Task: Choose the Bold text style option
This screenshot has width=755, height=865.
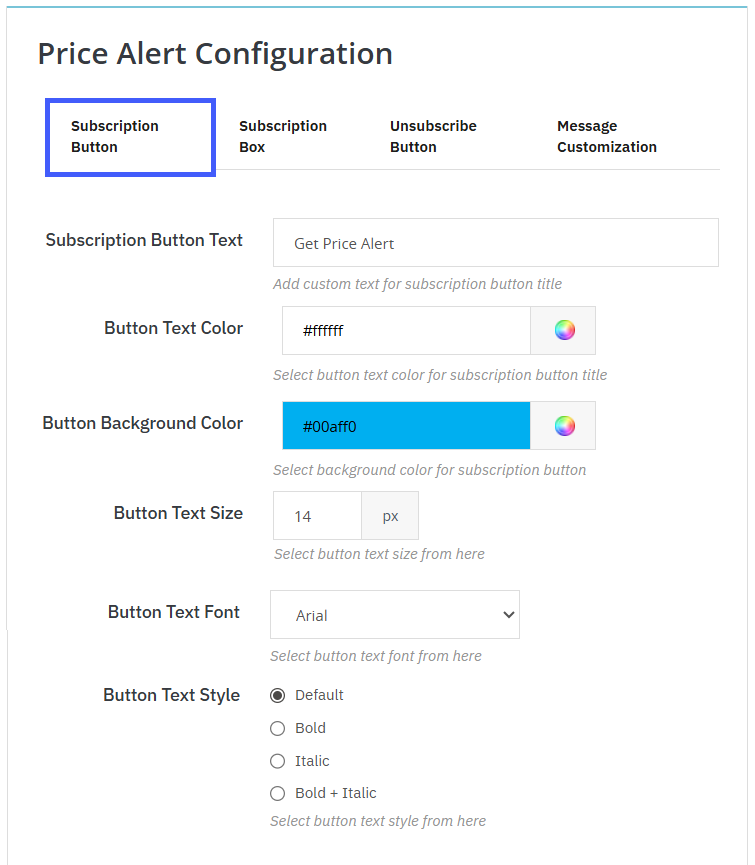Action: 278,728
